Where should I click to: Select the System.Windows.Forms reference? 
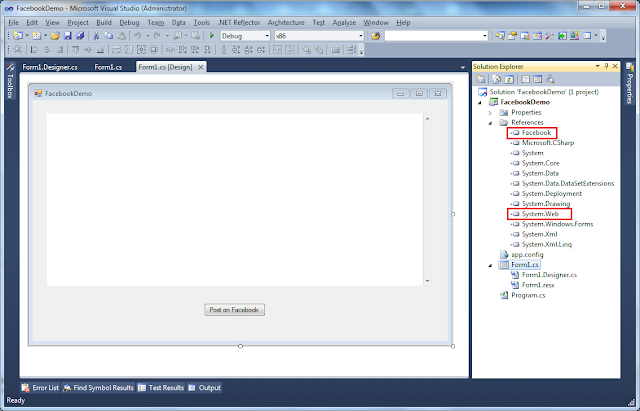pyautogui.click(x=552, y=224)
